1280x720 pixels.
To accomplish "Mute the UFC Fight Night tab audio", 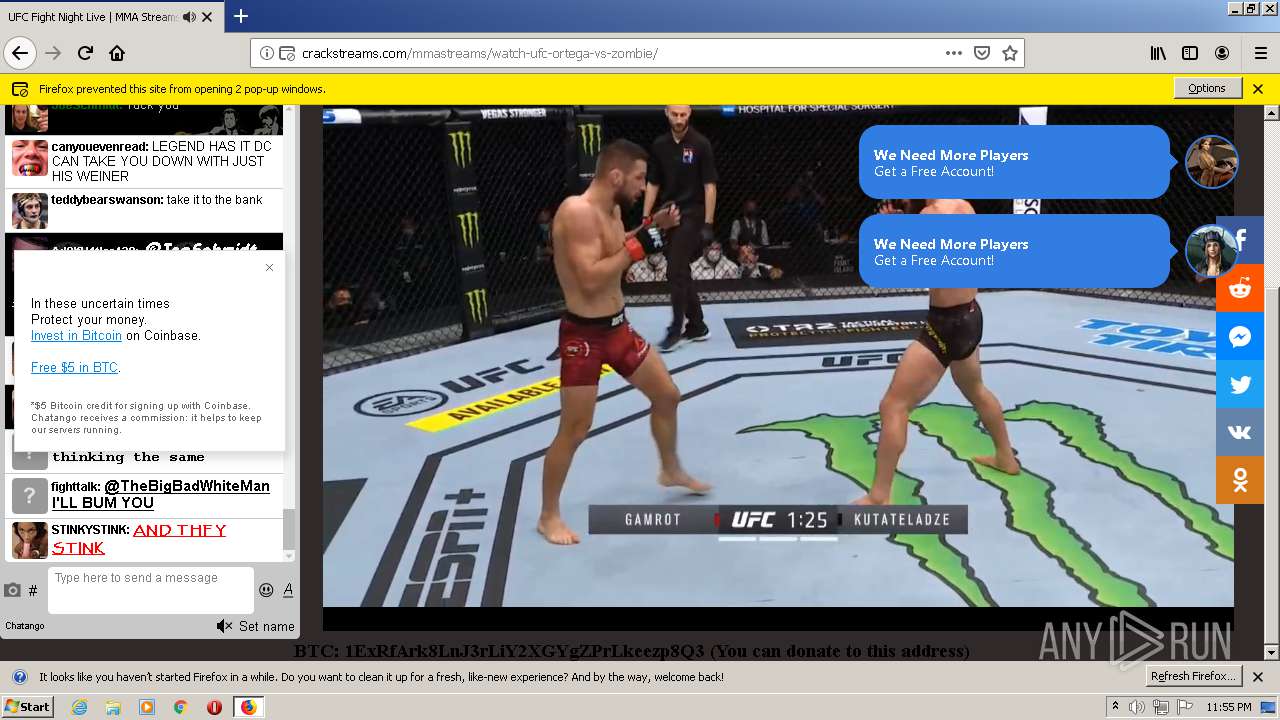I will click(x=187, y=17).
